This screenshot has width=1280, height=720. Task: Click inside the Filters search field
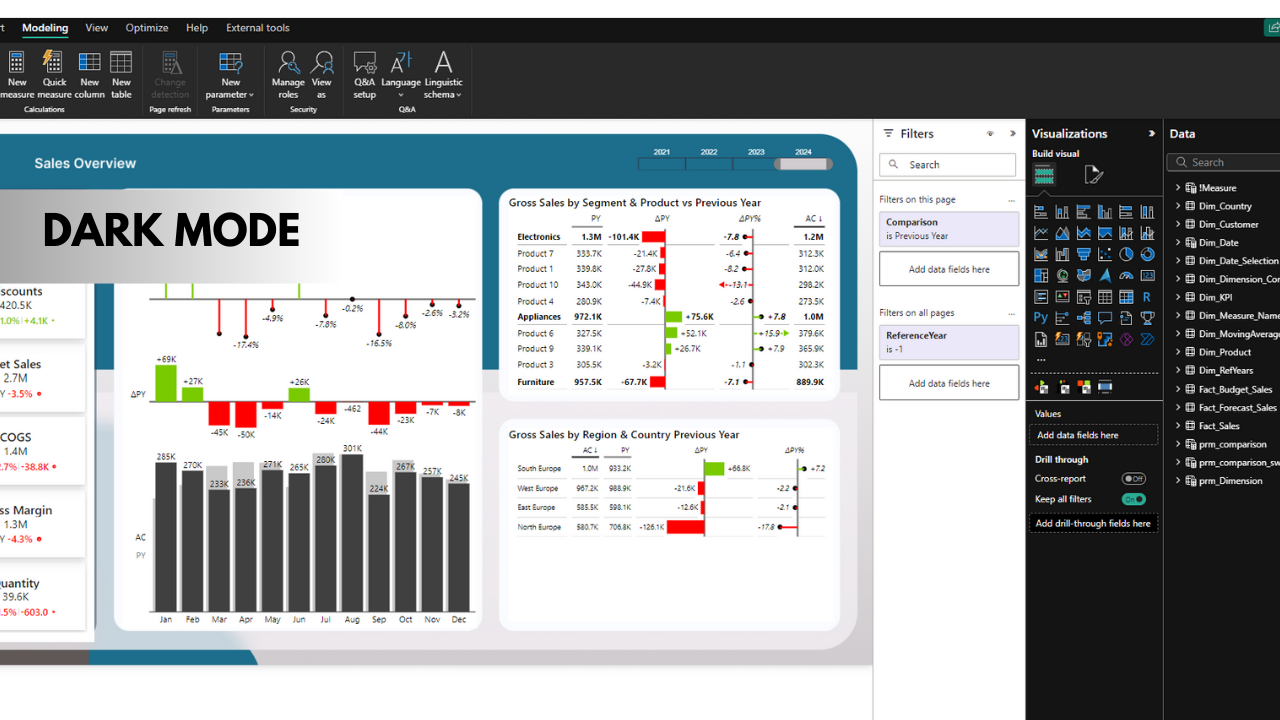point(947,164)
